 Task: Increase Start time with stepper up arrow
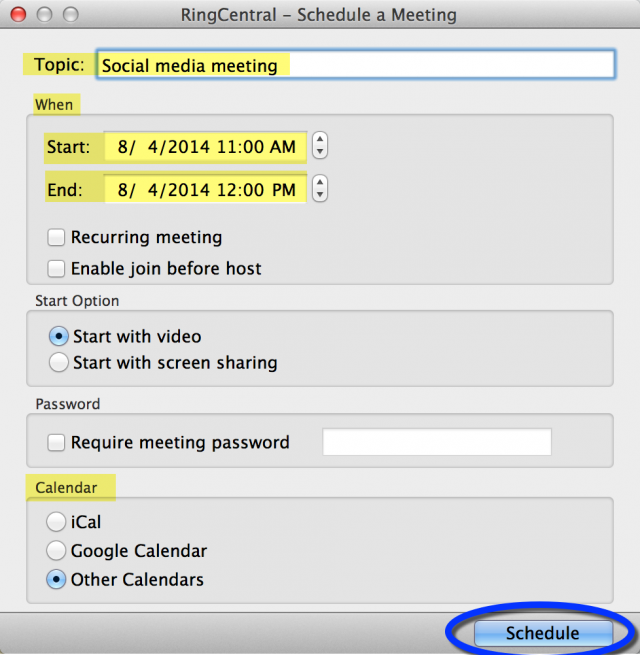(x=319, y=141)
